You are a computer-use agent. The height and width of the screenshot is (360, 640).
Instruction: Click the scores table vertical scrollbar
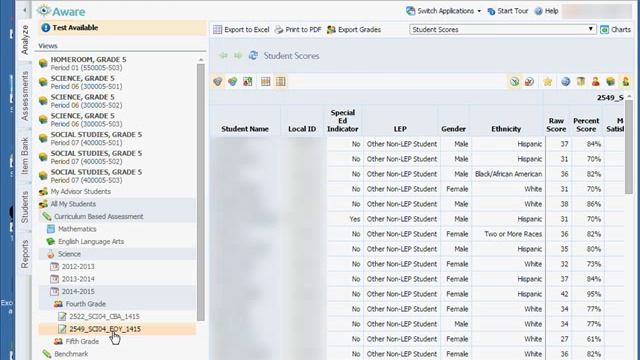click(x=629, y=147)
